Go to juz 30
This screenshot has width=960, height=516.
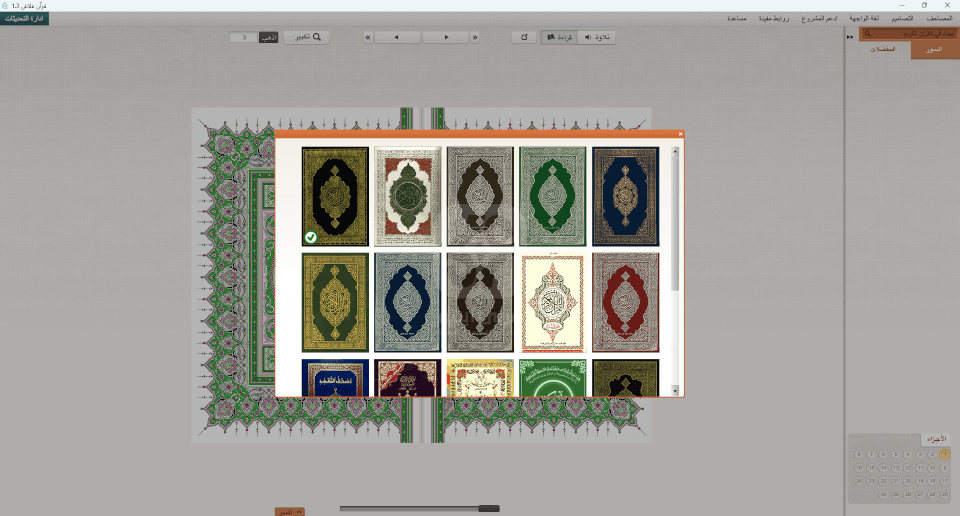(883, 494)
